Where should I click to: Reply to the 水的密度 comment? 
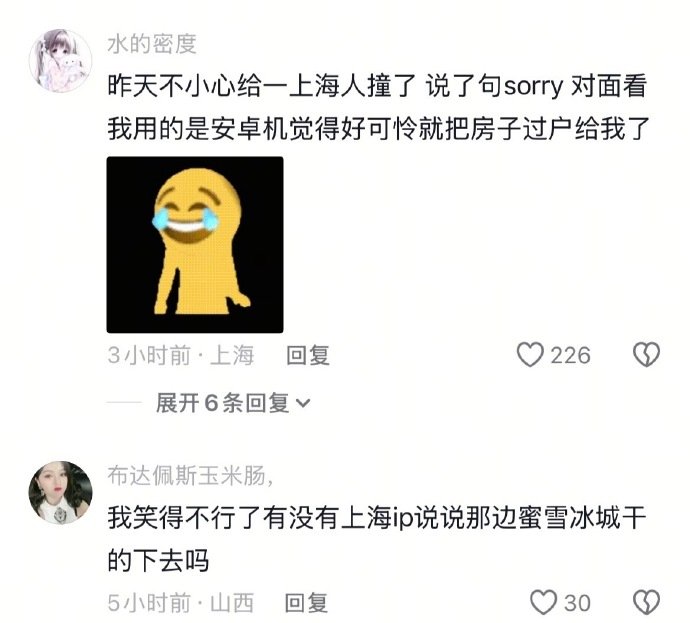[x=308, y=355]
